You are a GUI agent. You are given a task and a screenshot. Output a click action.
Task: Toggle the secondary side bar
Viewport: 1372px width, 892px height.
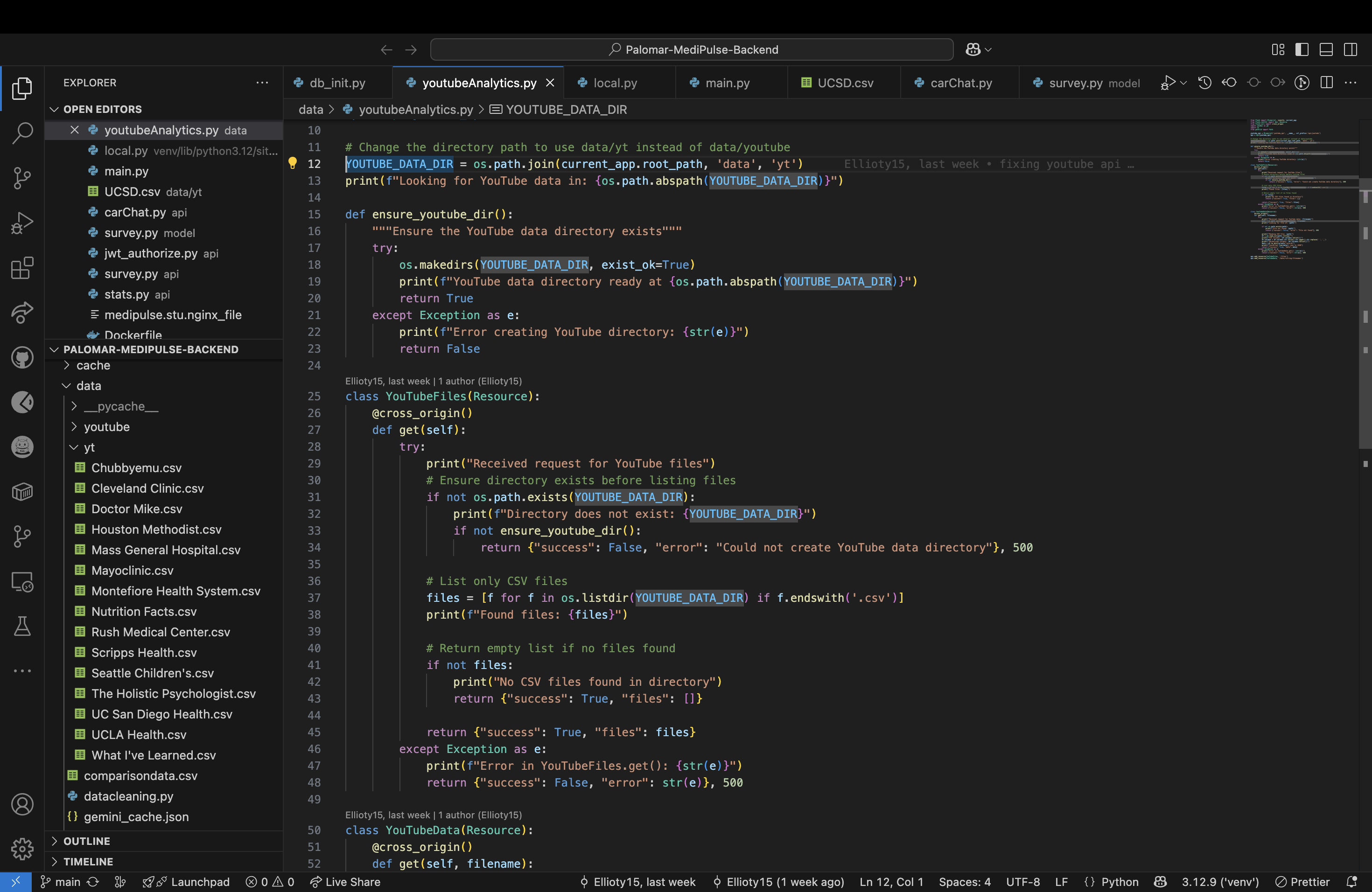tap(1350, 49)
